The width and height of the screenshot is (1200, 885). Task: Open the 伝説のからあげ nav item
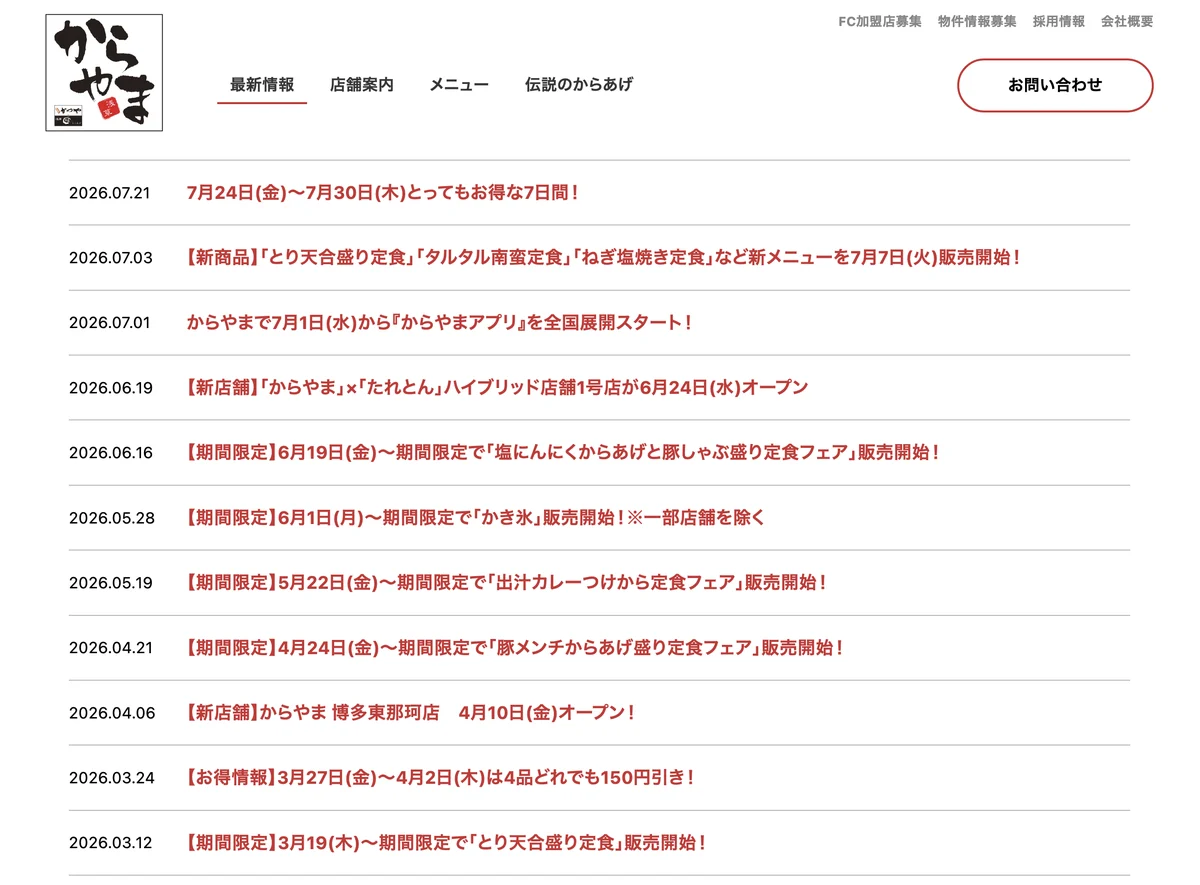[x=579, y=85]
